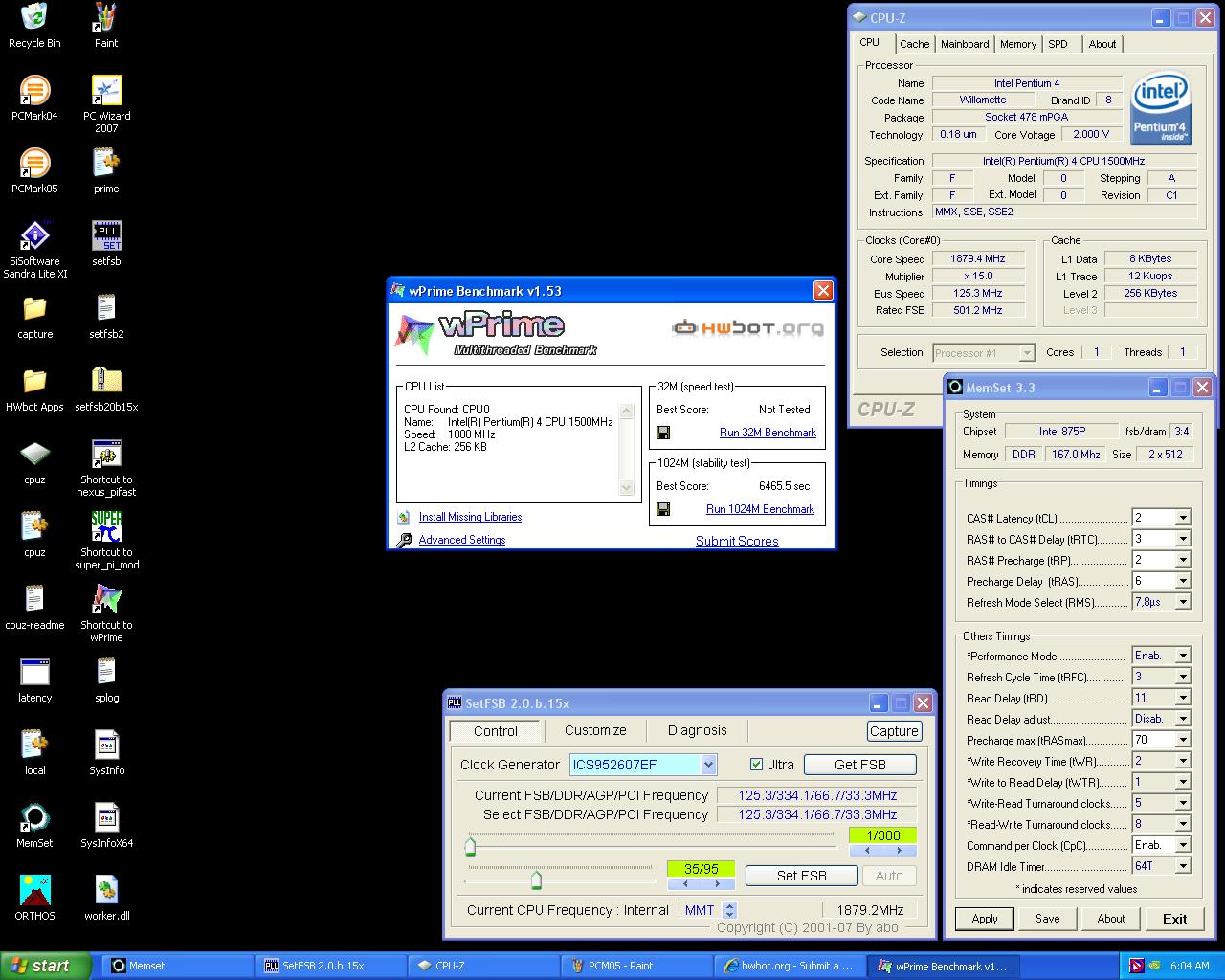1225x980 pixels.
Task: Click the 35/95 slider thumb in SetFSB
Action: [x=536, y=880]
